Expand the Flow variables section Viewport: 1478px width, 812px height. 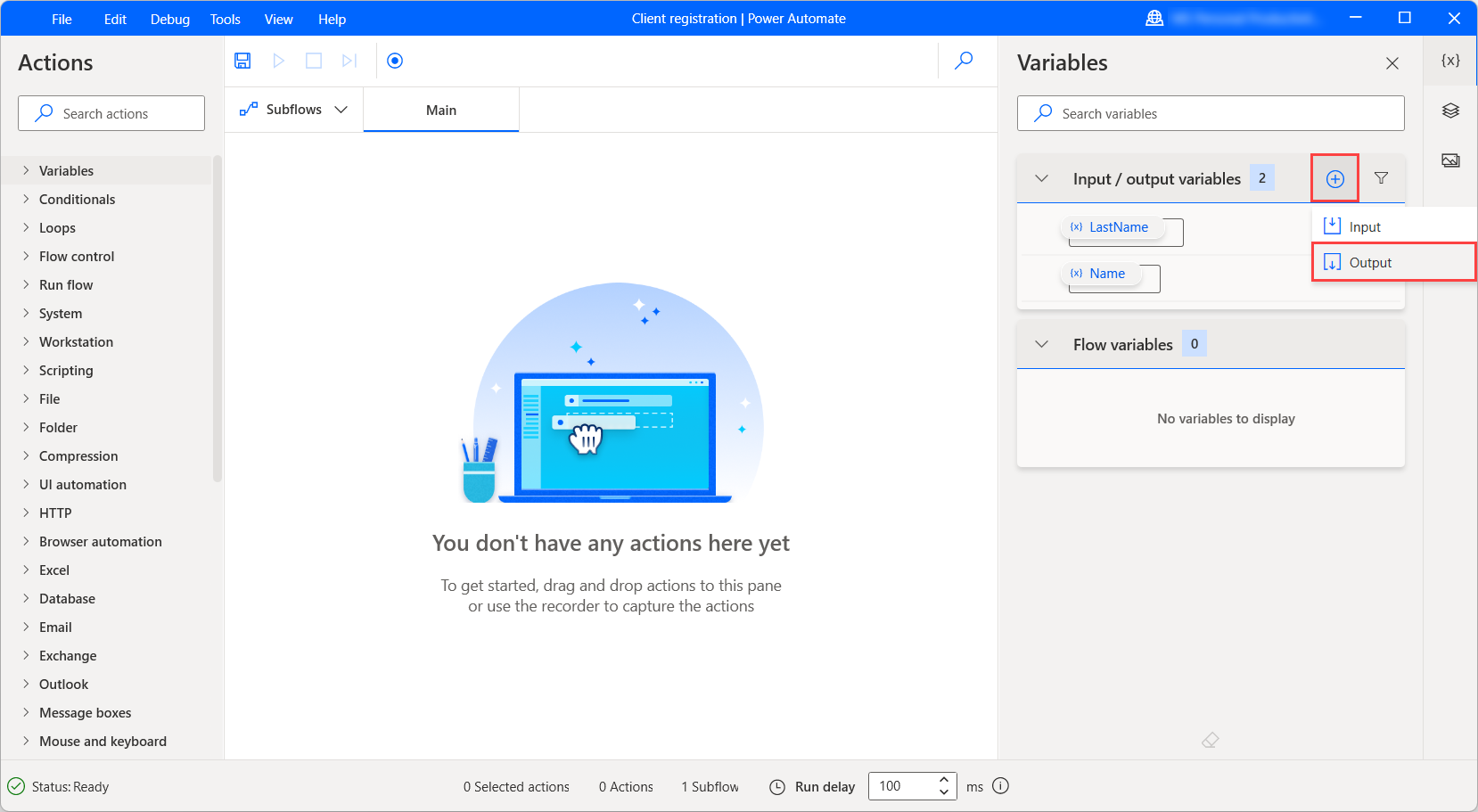coord(1040,343)
